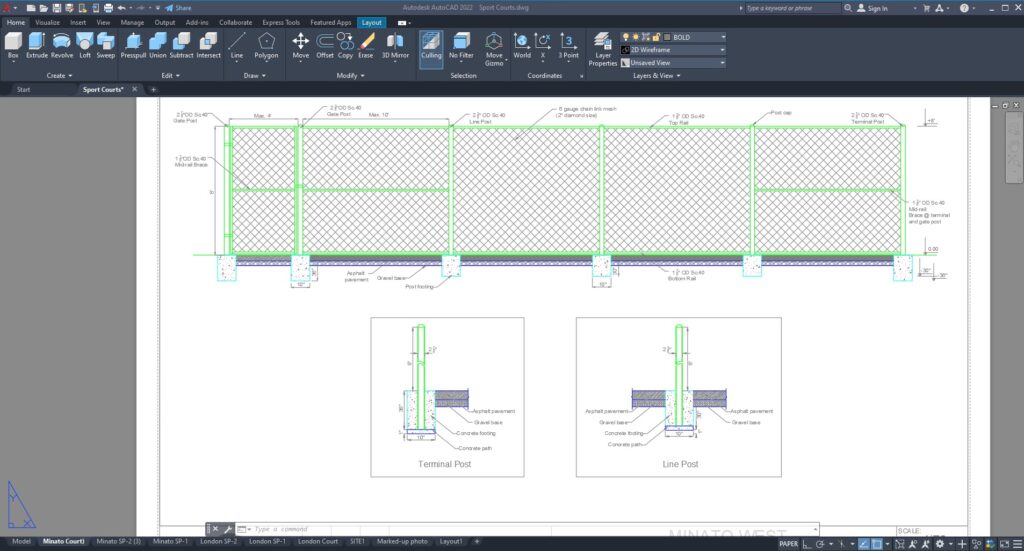Toggle the BOLD layer lightbulb on/off

tap(627, 37)
